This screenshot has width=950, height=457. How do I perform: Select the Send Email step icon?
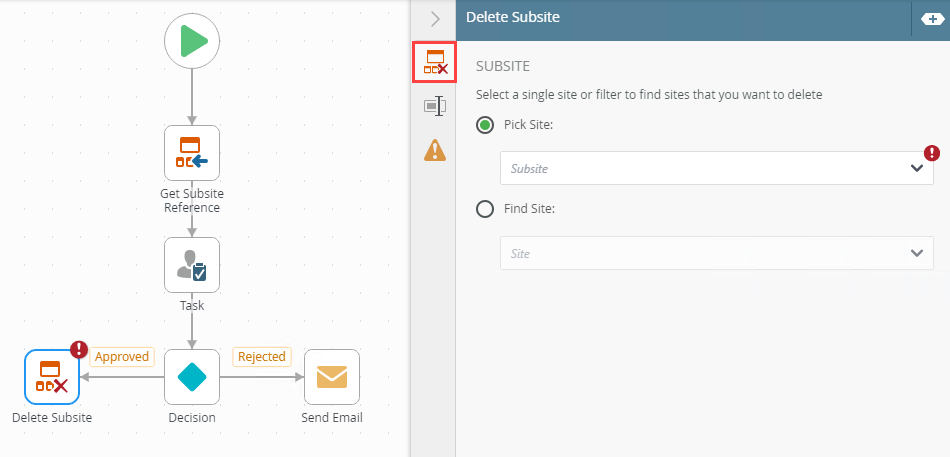pos(332,376)
